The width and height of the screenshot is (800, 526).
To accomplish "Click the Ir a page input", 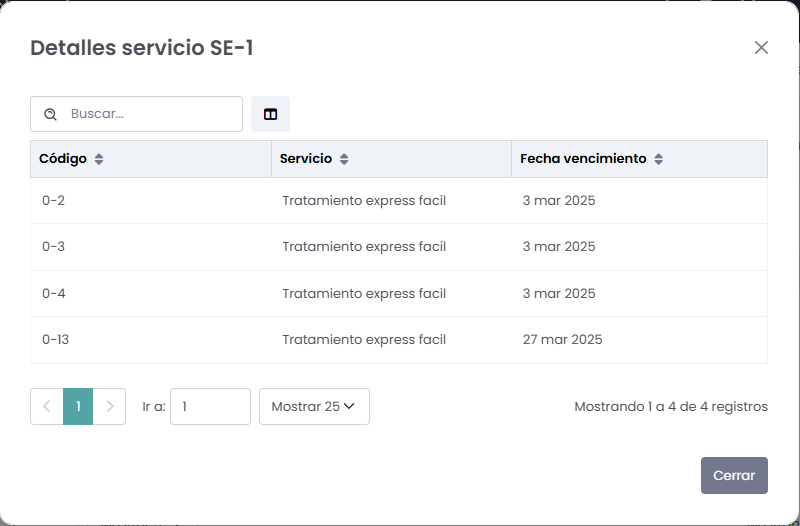I will (x=210, y=407).
